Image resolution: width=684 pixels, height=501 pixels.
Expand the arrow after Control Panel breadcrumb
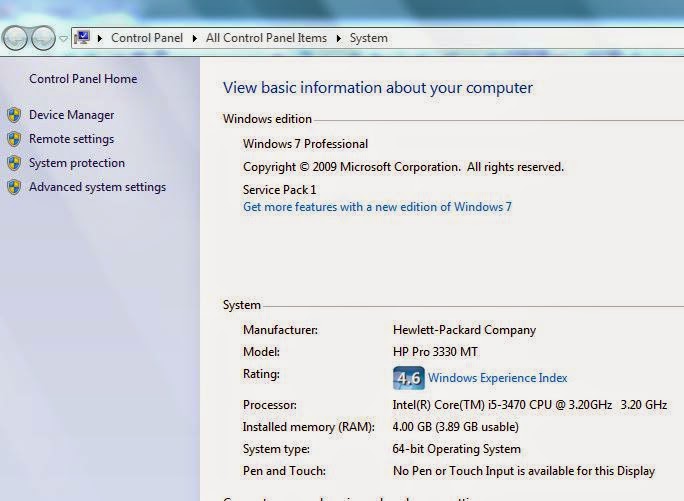tap(195, 38)
